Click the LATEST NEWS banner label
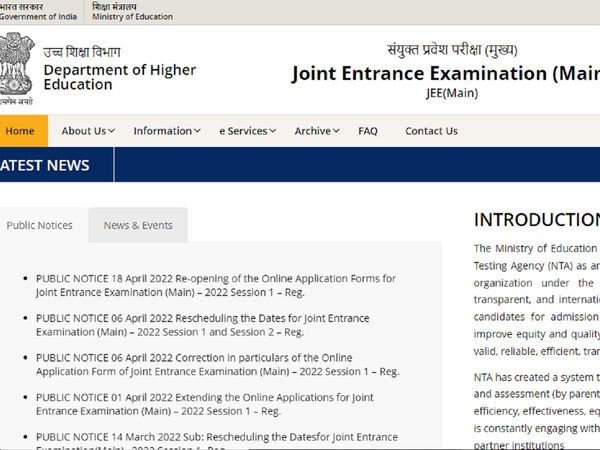 tap(45, 165)
